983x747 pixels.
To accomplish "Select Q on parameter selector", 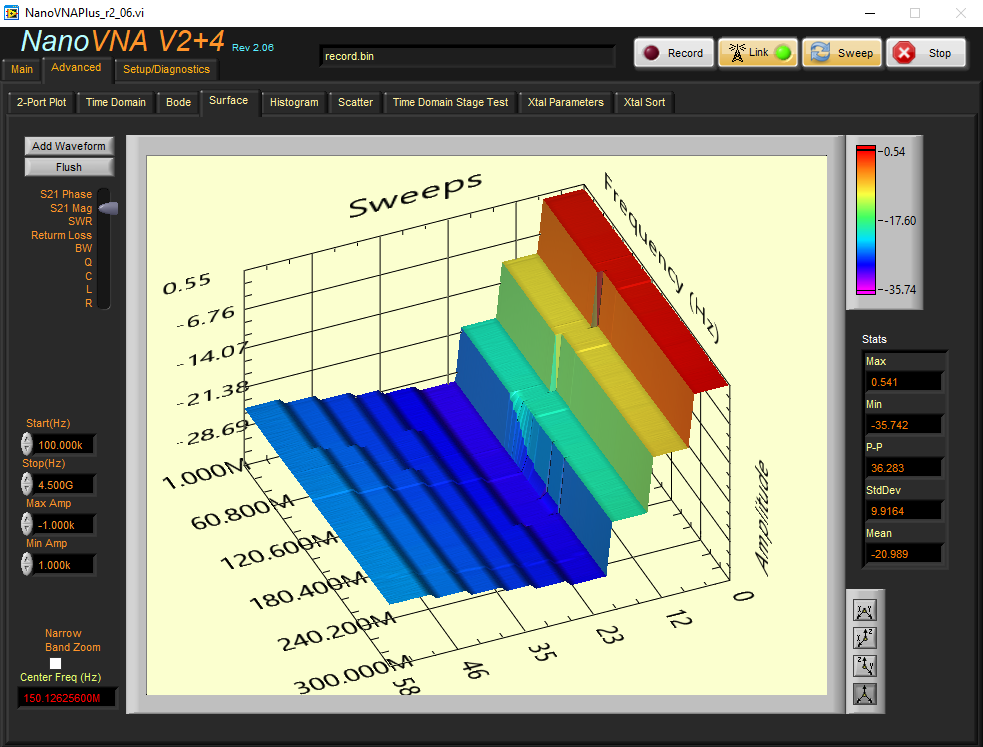I will point(88,262).
